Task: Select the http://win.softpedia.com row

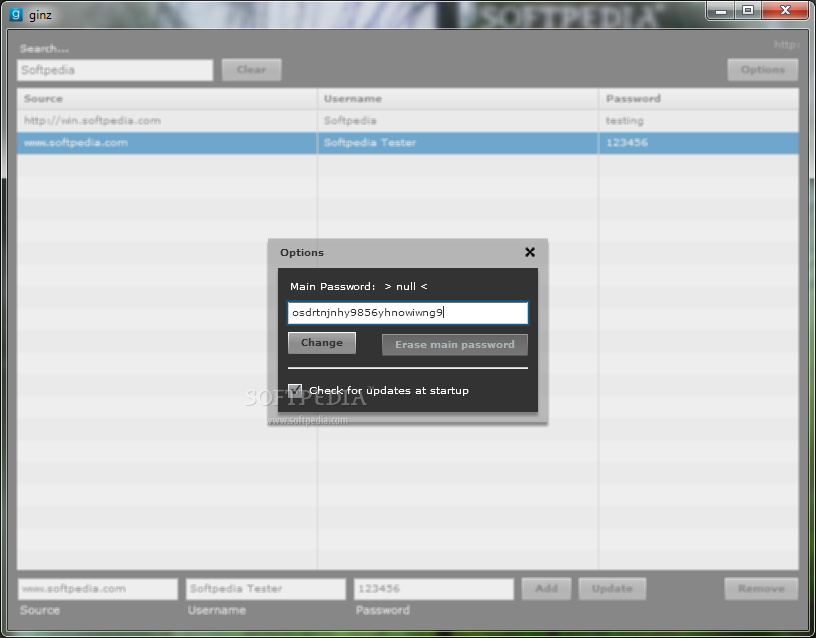Action: click(407, 121)
